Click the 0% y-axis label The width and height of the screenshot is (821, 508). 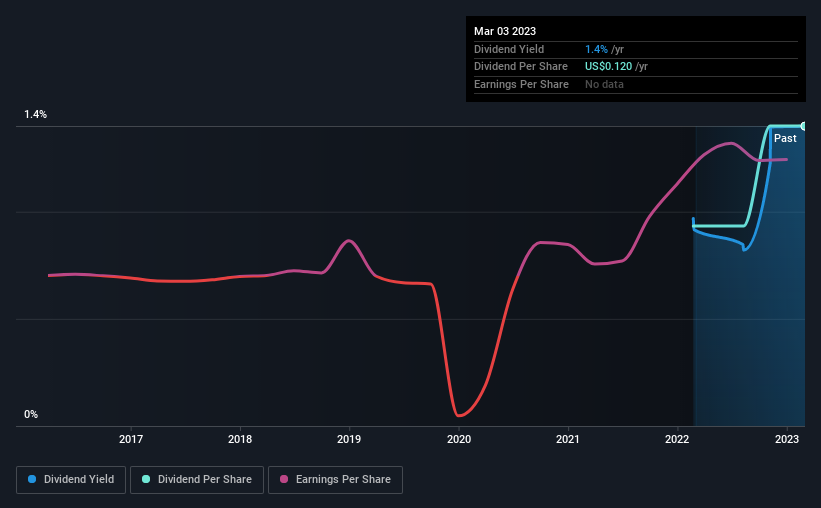31,414
